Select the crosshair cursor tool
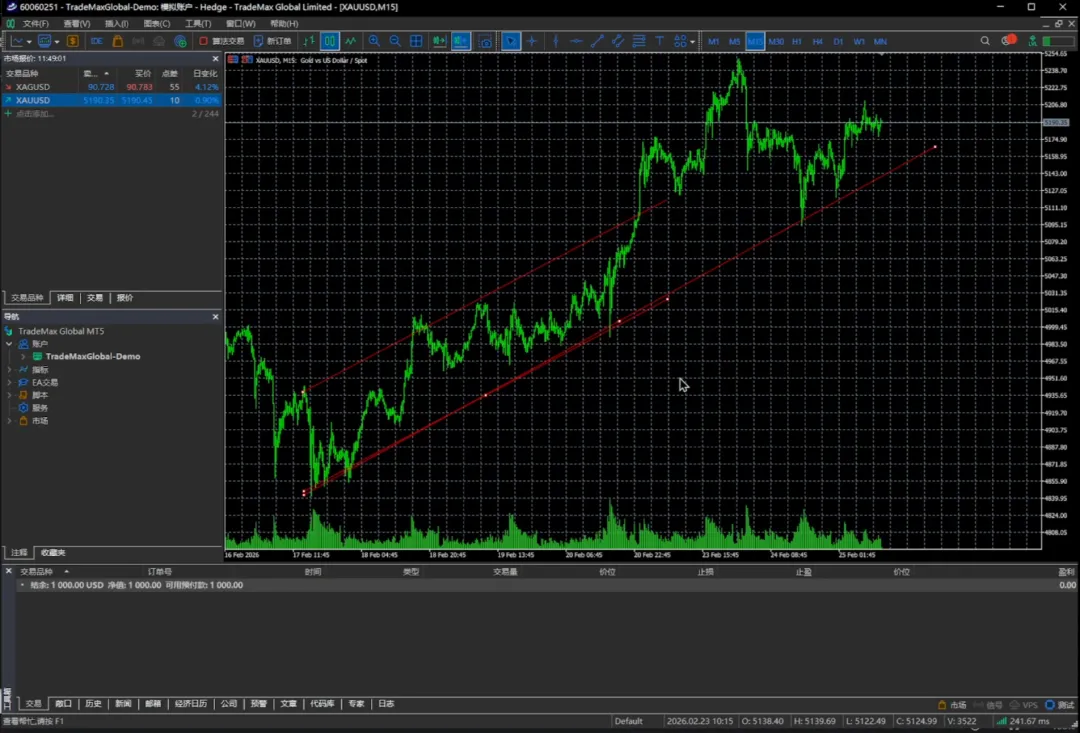Viewport: 1080px width, 733px height. (532, 41)
